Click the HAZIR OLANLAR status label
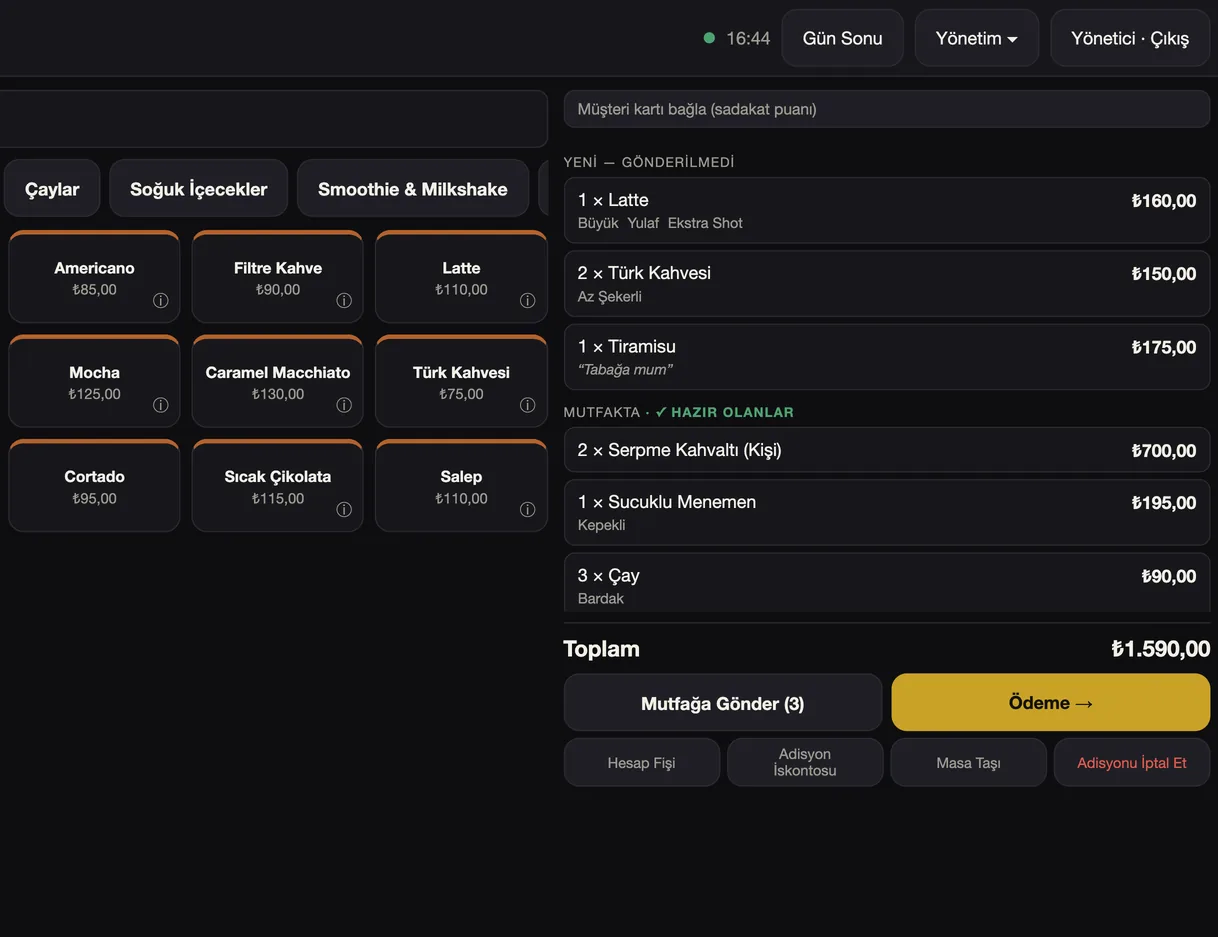 725,412
